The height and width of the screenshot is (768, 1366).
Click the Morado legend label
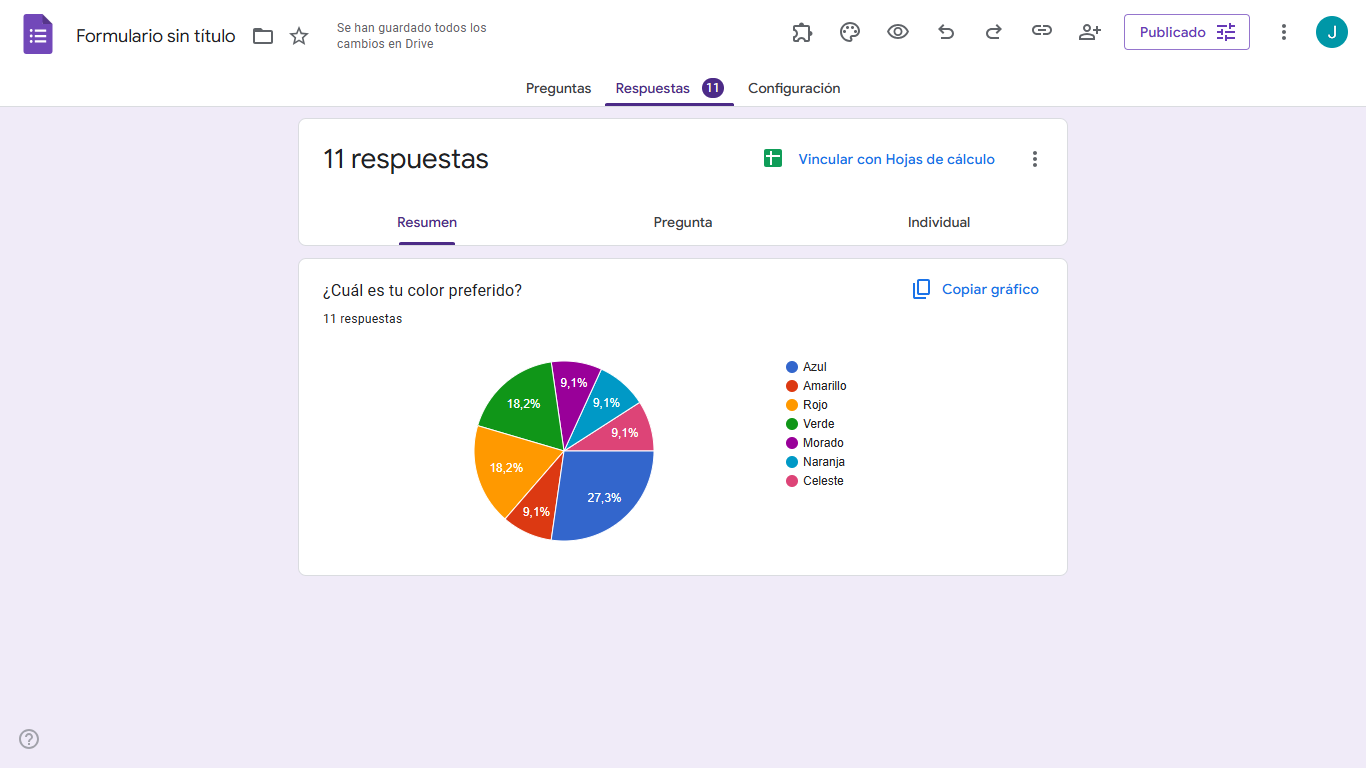(823, 443)
